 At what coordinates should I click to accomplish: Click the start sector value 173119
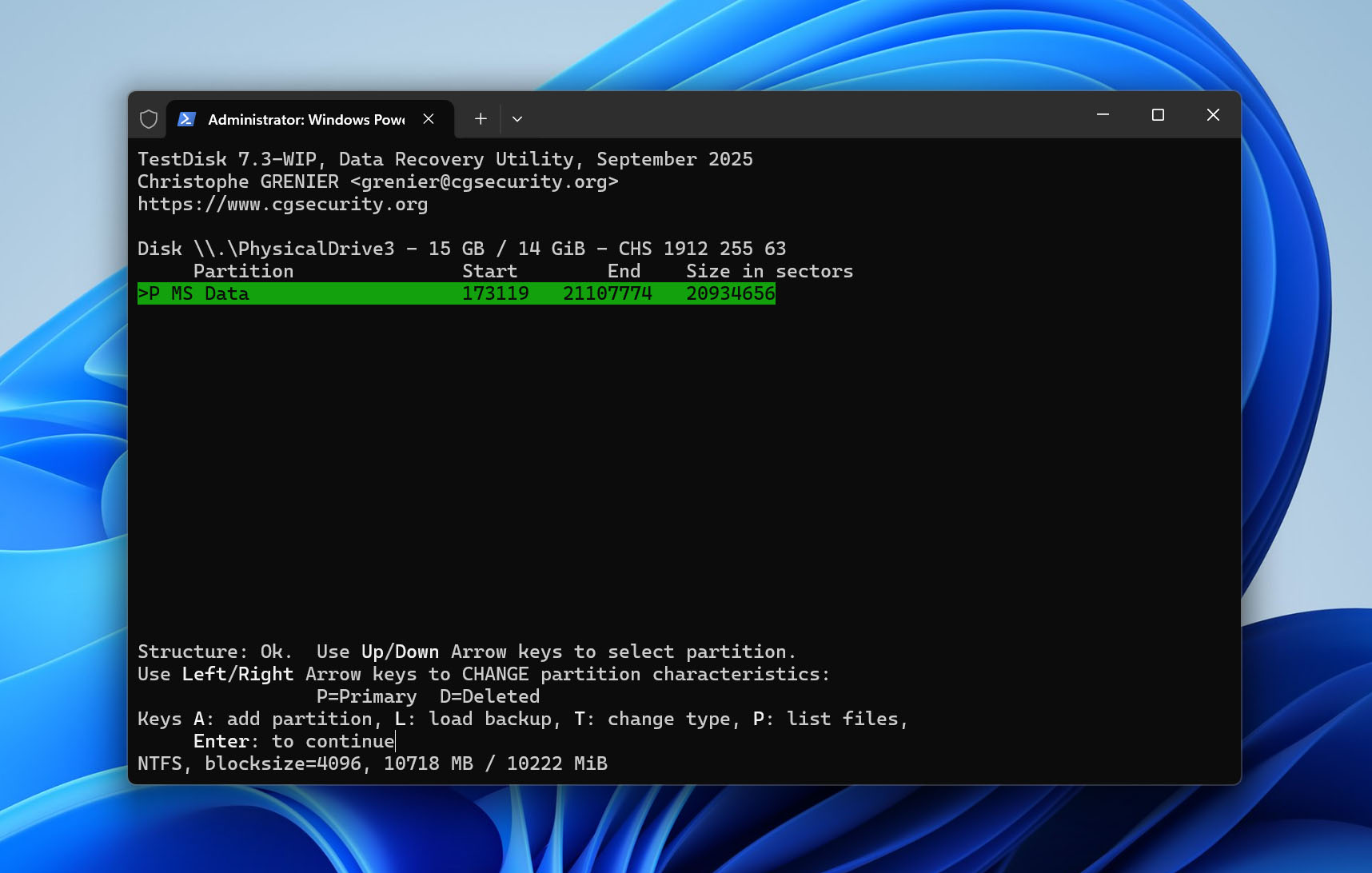pyautogui.click(x=496, y=293)
